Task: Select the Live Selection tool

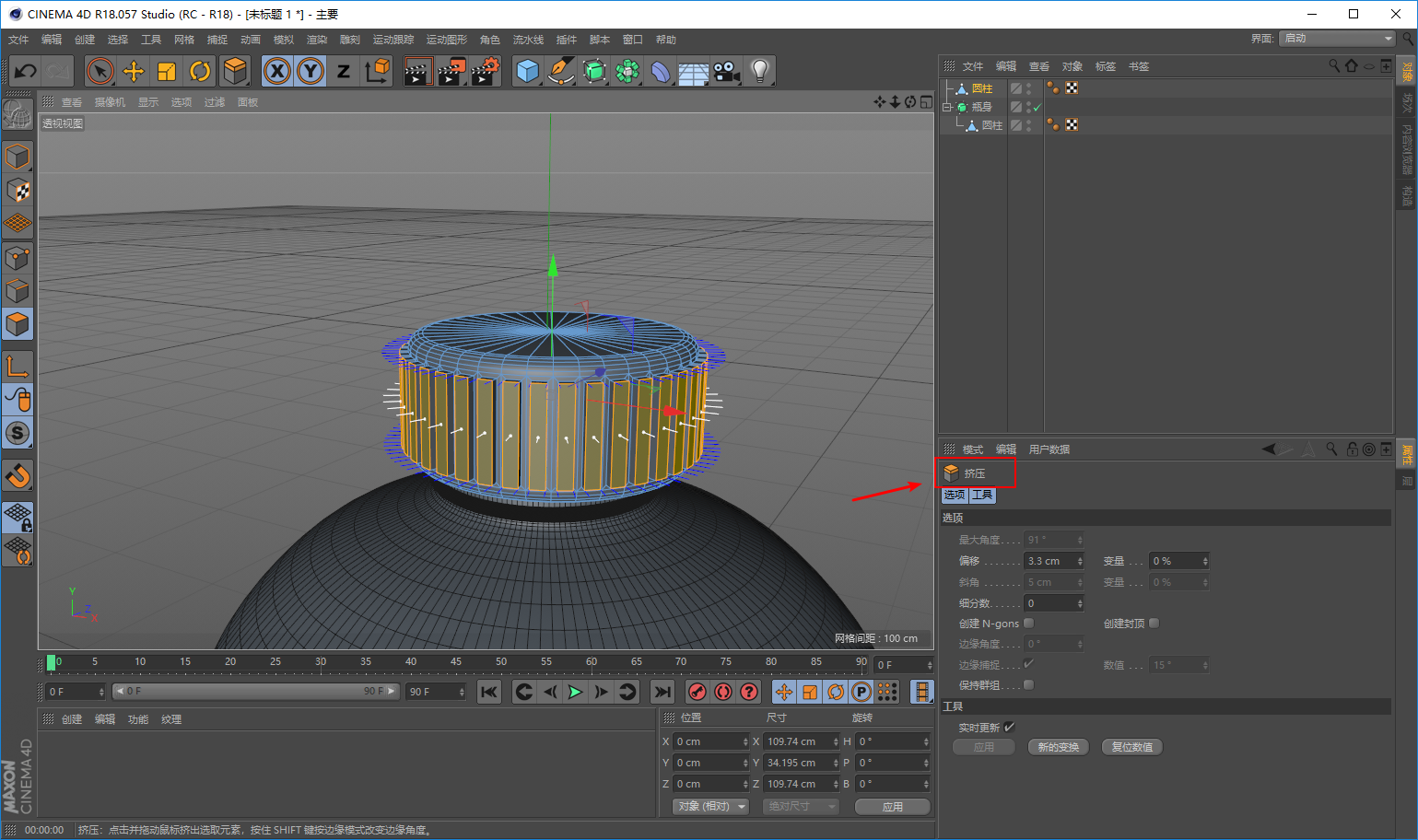Action: pos(100,71)
